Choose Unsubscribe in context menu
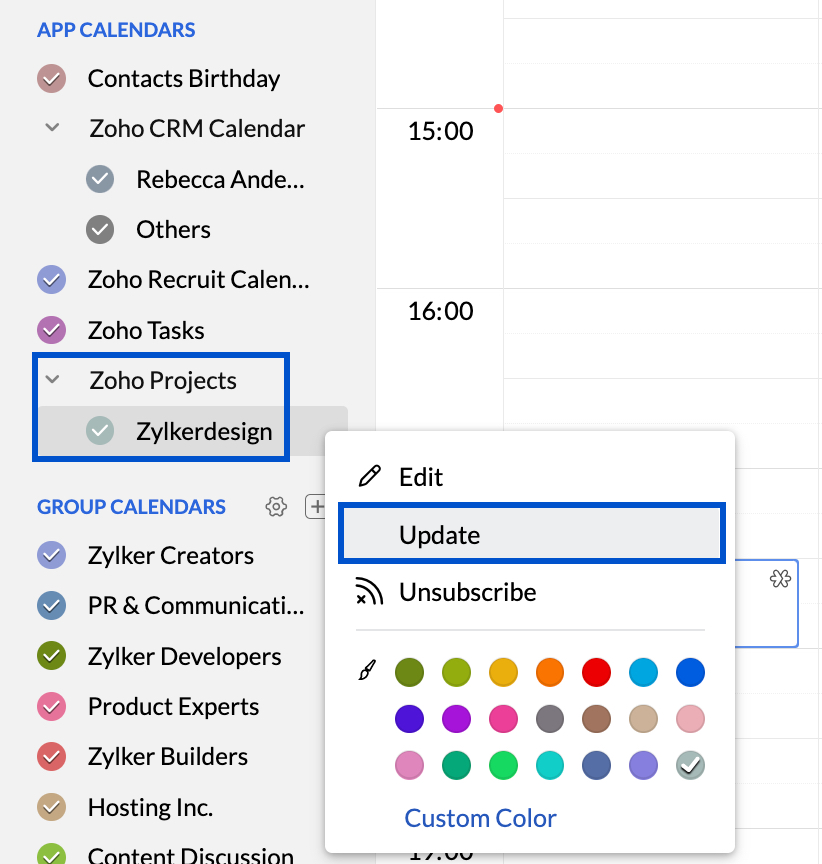Viewport: 822px width, 864px height. coord(467,592)
